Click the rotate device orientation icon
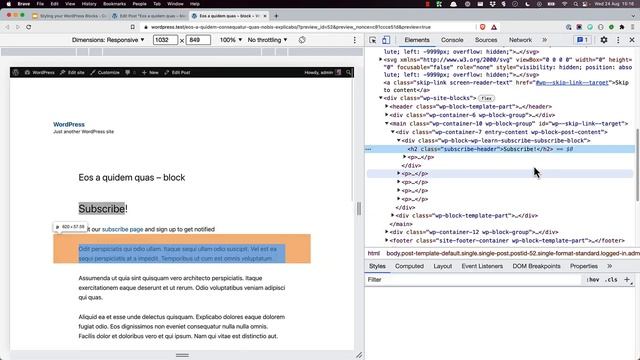 [302, 40]
